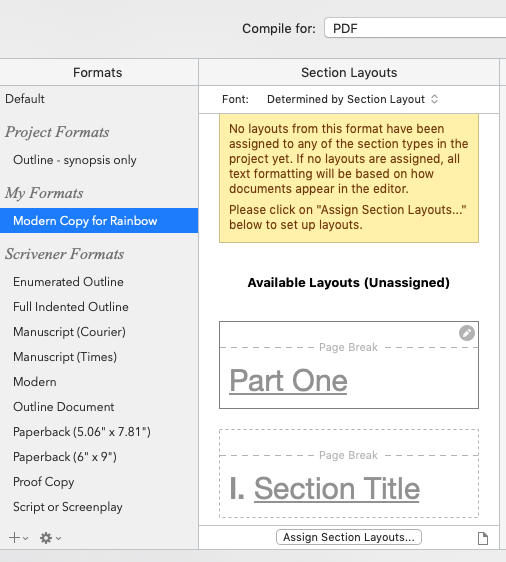Click the plus add format icon

coord(15,537)
